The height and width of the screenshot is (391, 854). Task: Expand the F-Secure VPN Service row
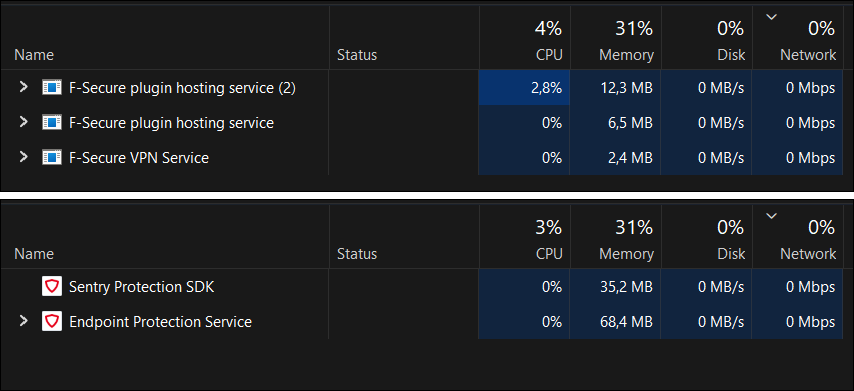click(x=23, y=157)
